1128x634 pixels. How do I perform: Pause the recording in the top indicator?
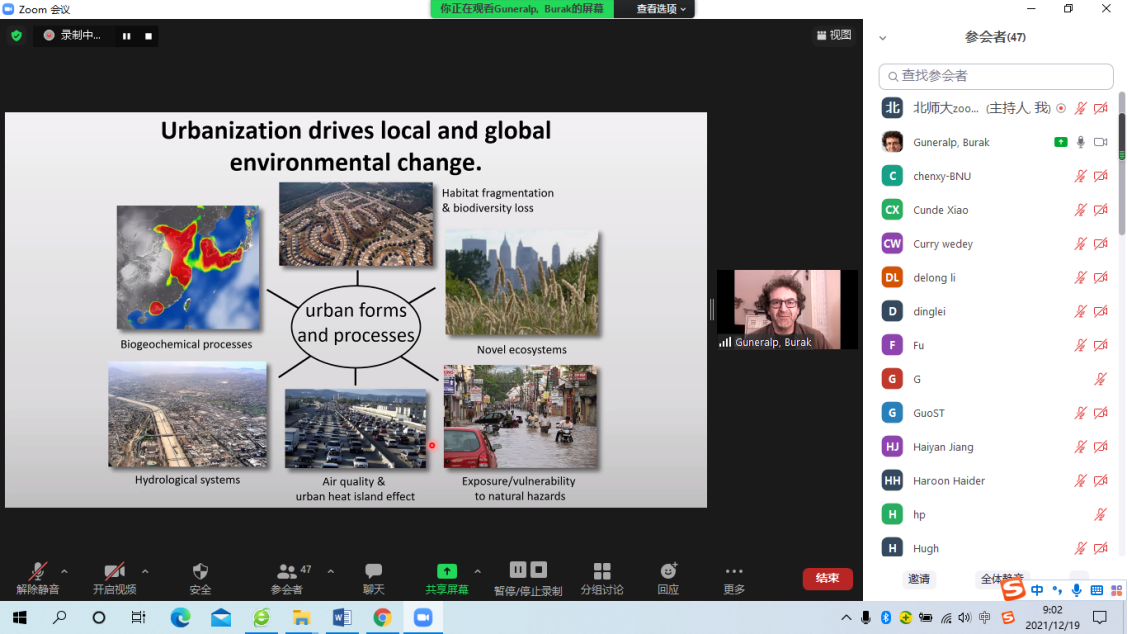[127, 36]
